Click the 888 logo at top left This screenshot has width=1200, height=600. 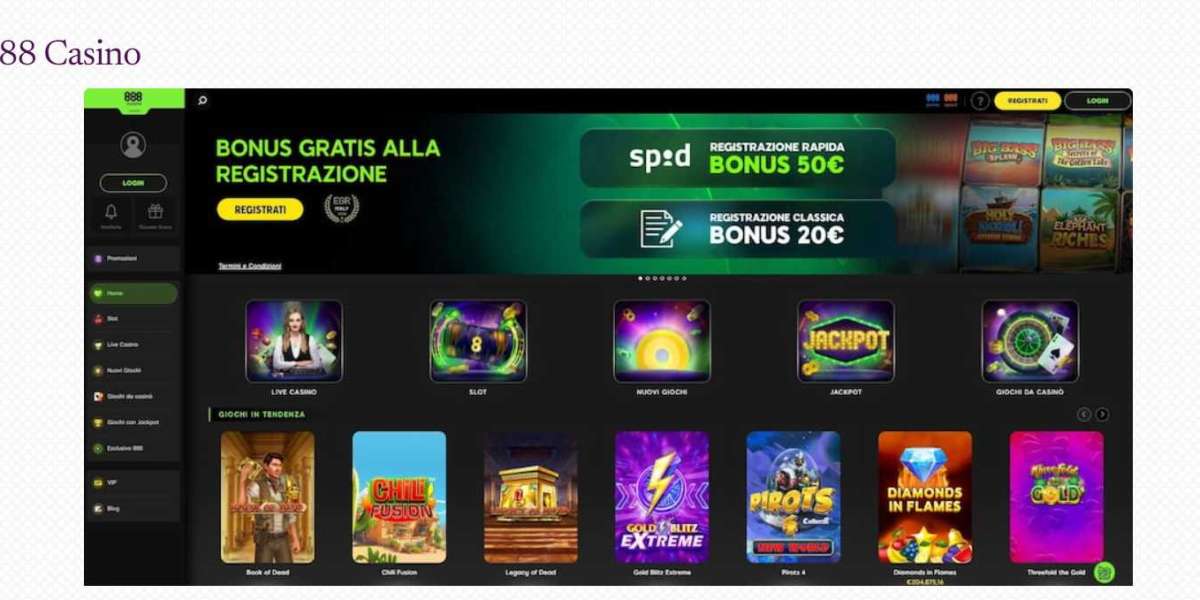133,98
